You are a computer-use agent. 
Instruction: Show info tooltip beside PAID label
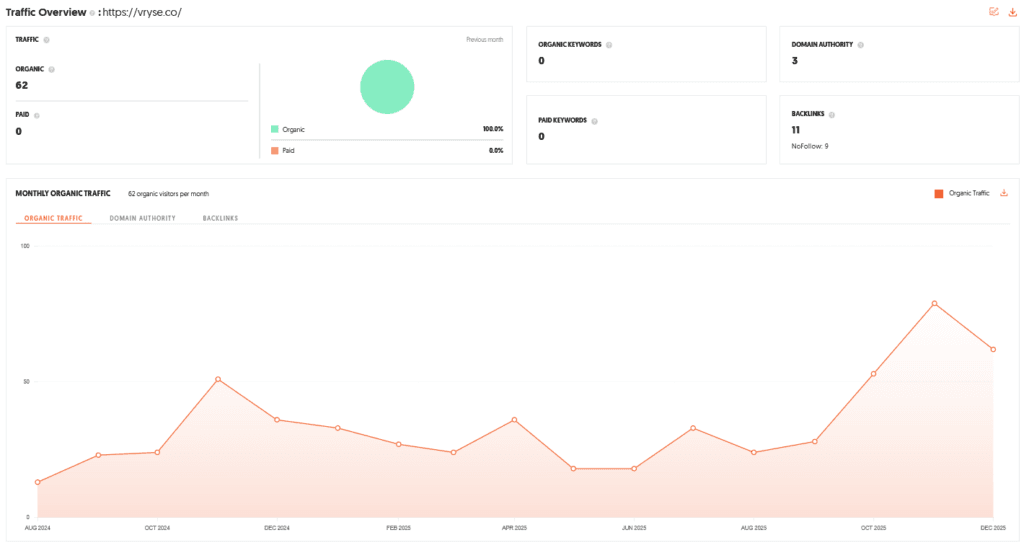click(37, 116)
